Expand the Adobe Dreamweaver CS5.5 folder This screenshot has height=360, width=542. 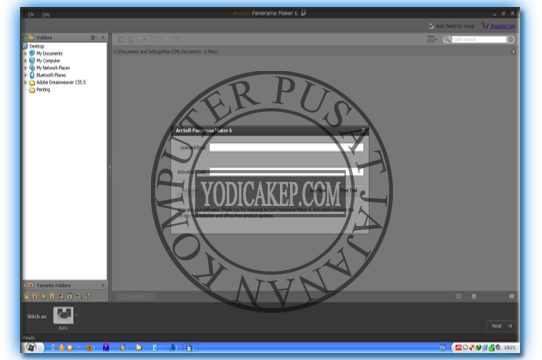click(25, 82)
